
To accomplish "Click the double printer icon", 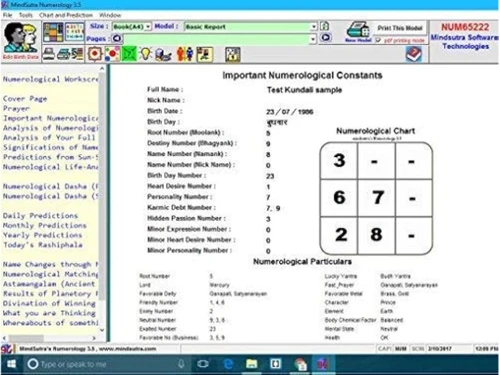I will pyautogui.click(x=63, y=54).
